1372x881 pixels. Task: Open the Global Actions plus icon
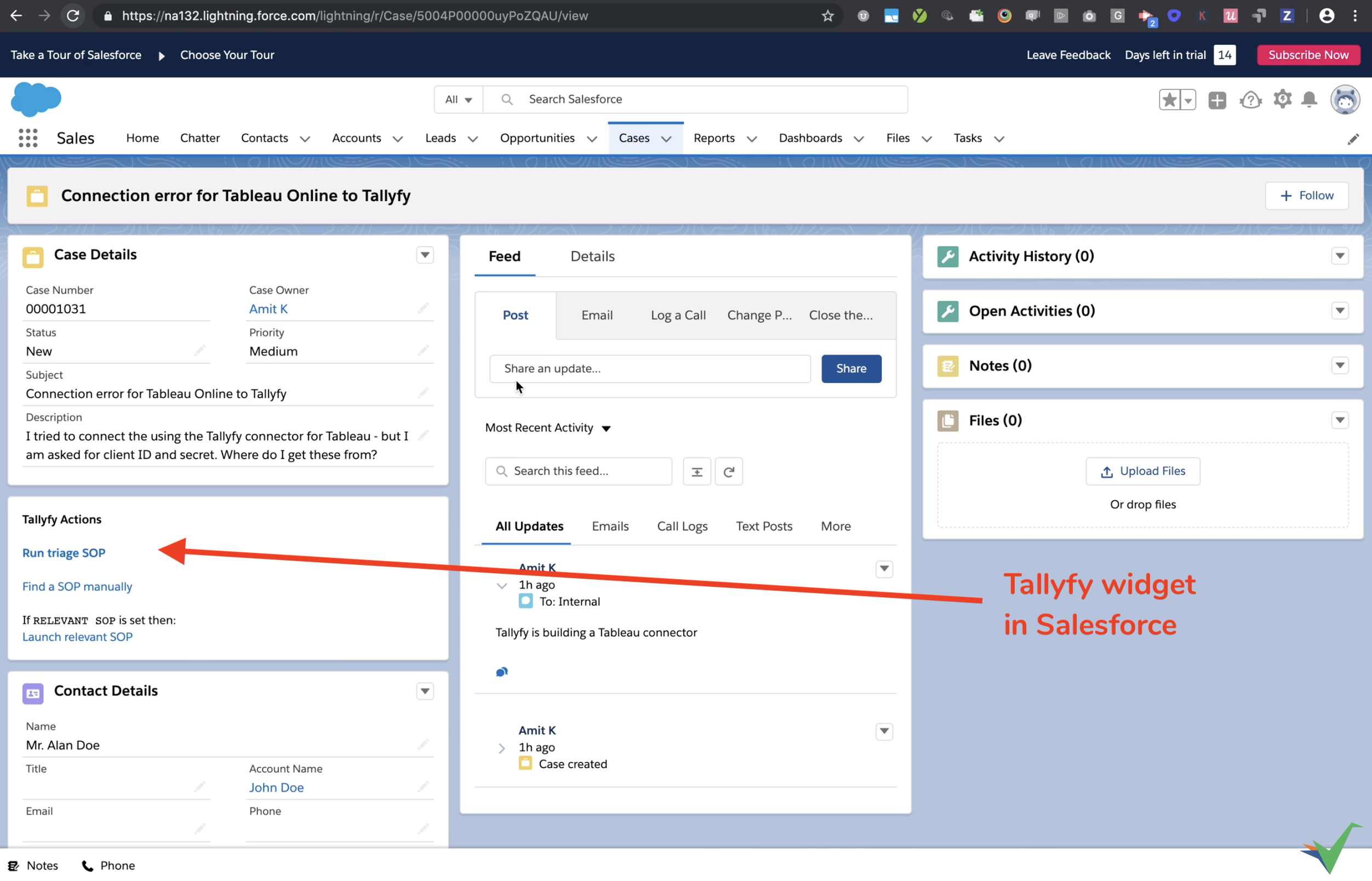pos(1217,100)
